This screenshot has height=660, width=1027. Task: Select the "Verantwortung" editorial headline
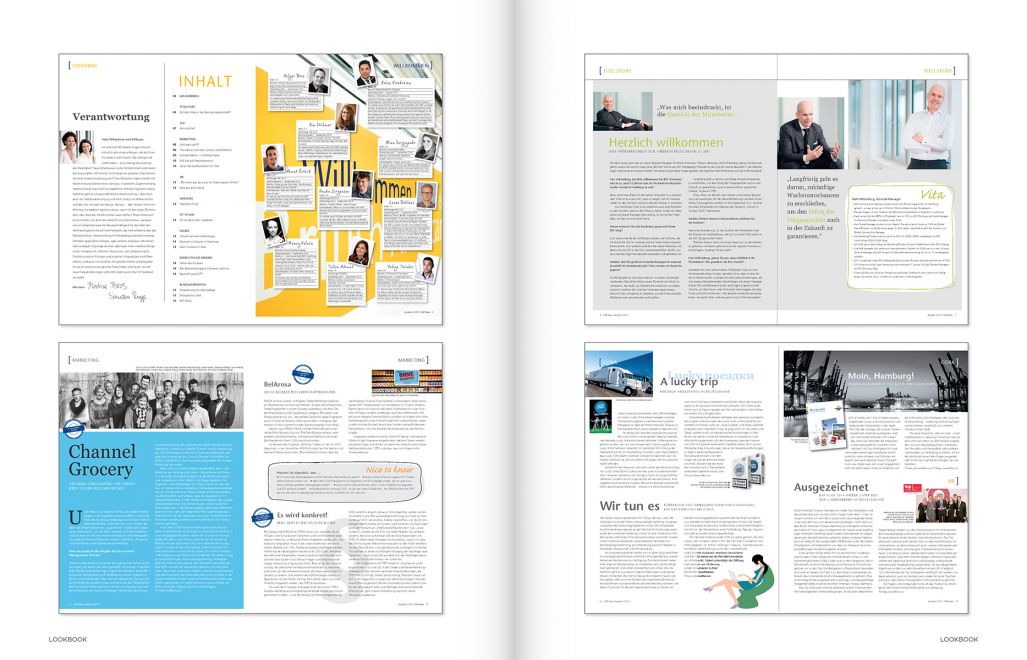111,117
